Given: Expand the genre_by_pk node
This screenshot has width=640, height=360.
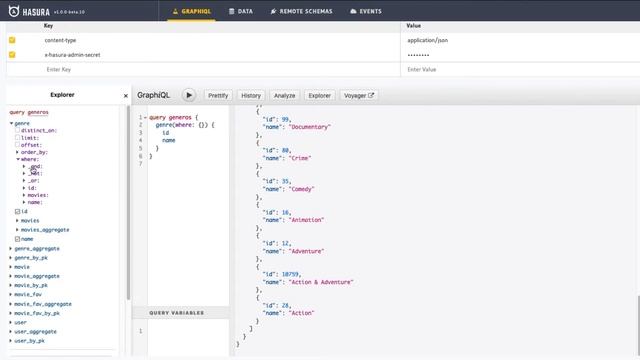Looking at the screenshot, I should coord(11,258).
